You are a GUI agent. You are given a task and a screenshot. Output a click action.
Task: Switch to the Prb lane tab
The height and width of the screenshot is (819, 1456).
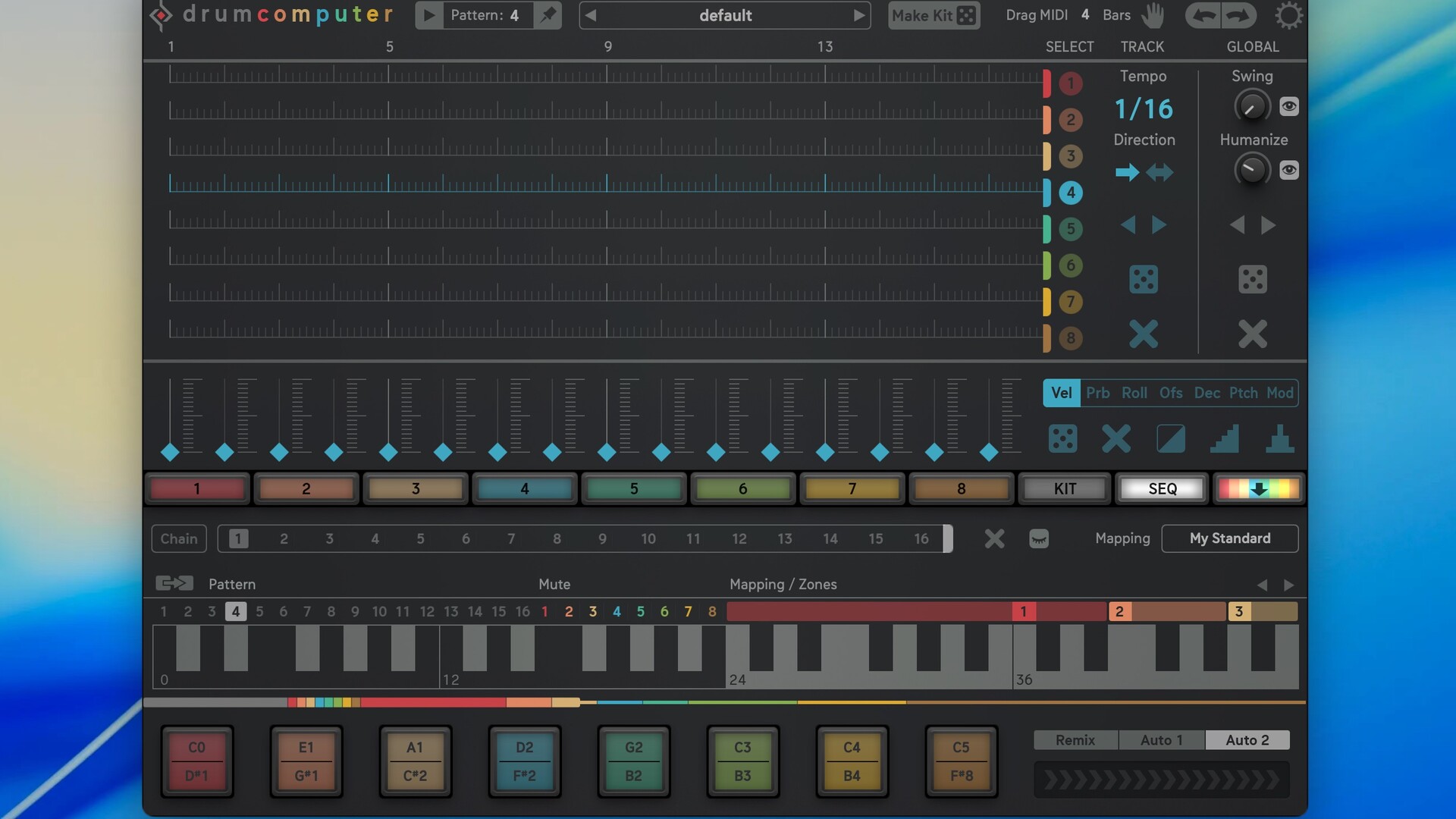tap(1097, 393)
